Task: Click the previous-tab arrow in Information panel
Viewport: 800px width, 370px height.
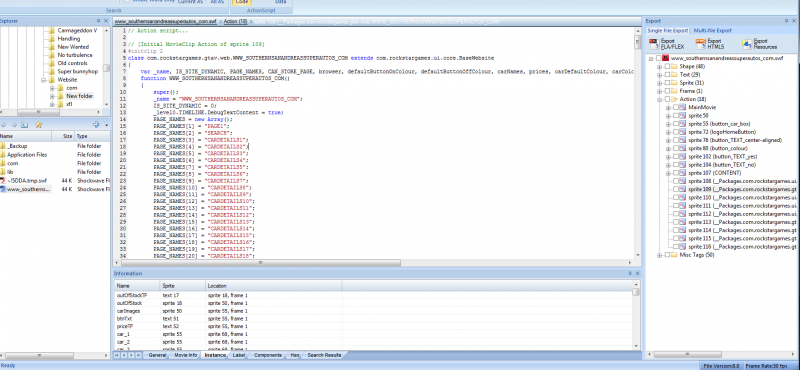Action: pyautogui.click(x=124, y=355)
